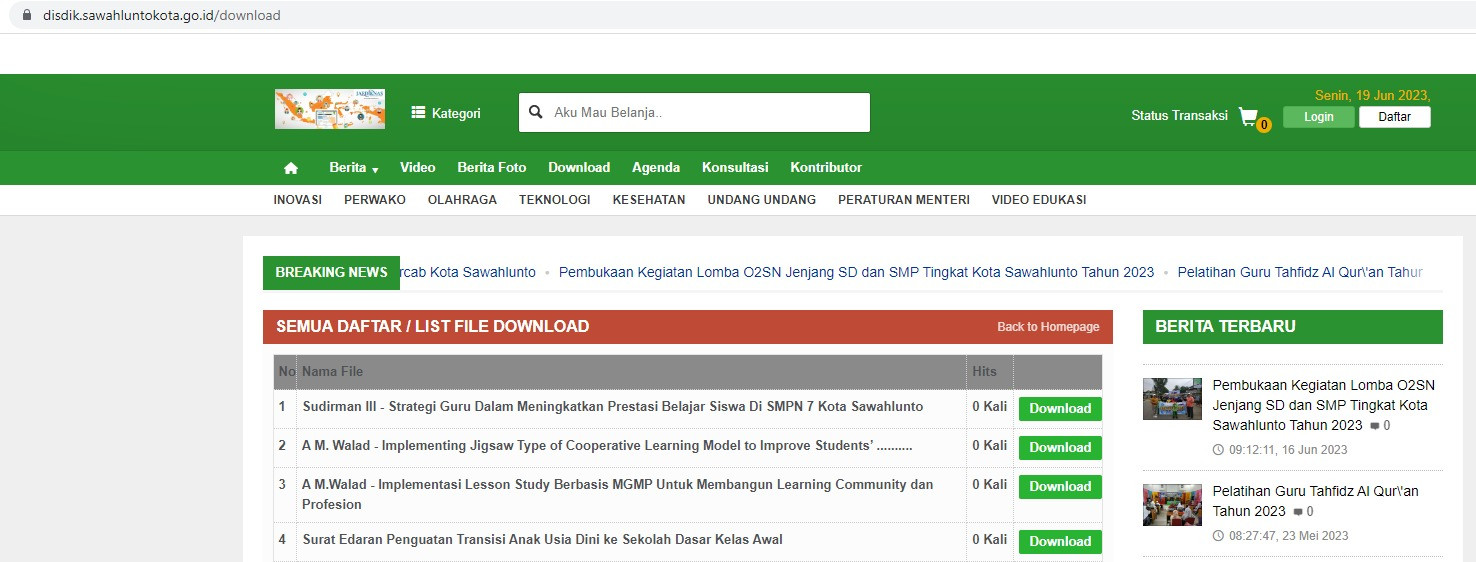Click the Daftar button
Image resolution: width=1476 pixels, height=562 pixels.
tap(1395, 117)
